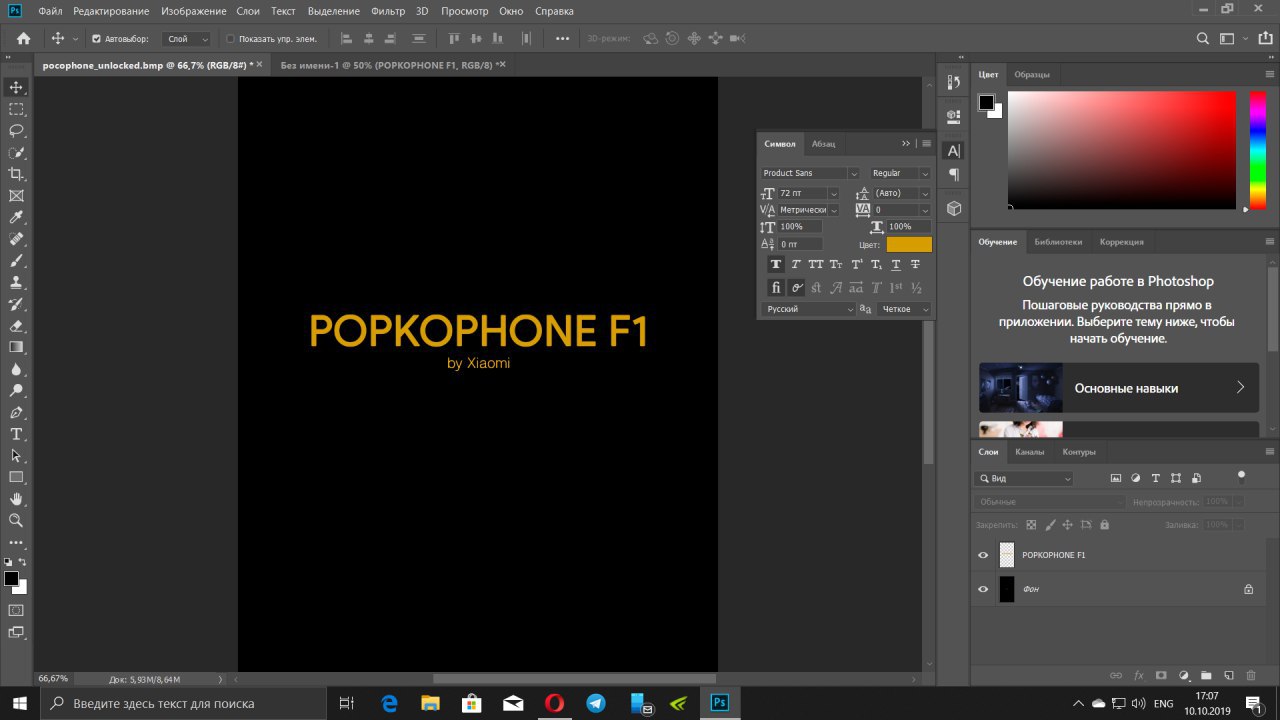Screen dimensions: 1280x720
Task: Select the Blur tool
Action: pos(16,369)
